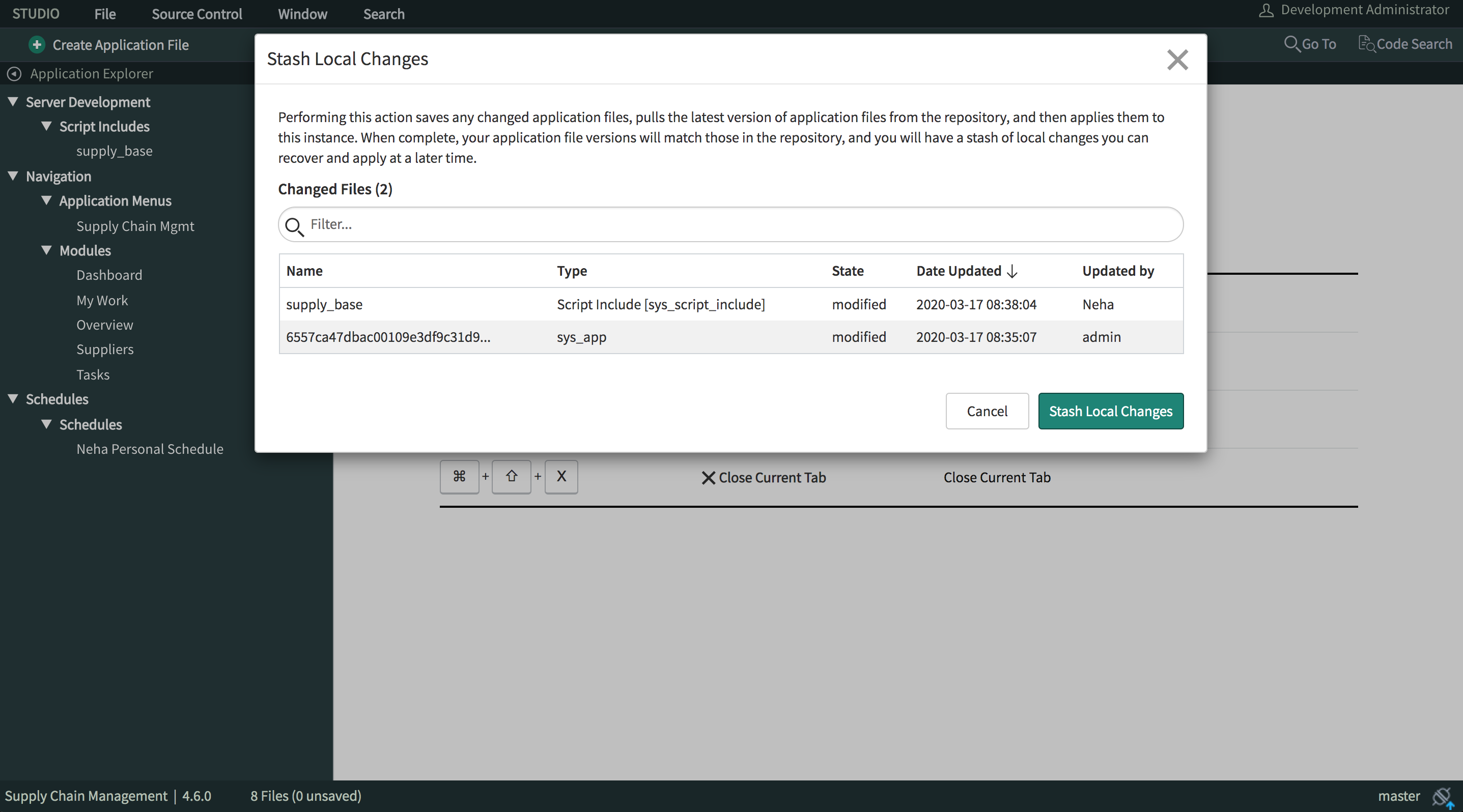
Task: Click the Code Search label
Action: [x=1414, y=44]
